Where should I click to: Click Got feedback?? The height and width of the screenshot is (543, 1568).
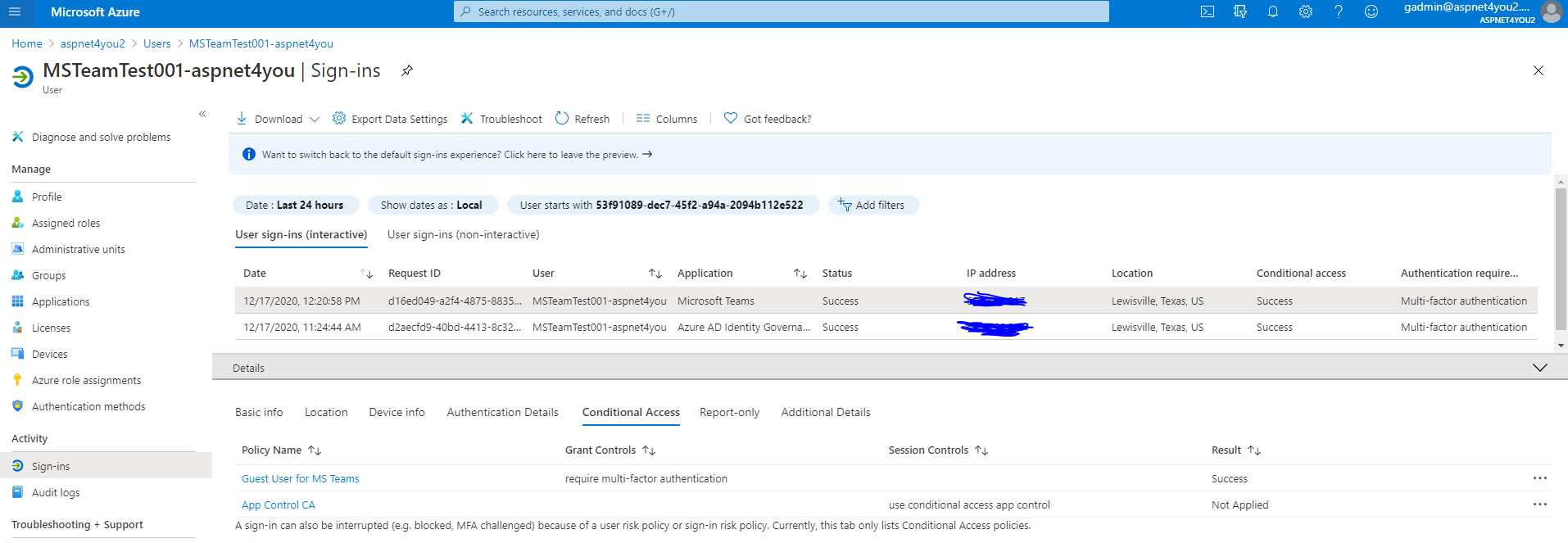768,119
